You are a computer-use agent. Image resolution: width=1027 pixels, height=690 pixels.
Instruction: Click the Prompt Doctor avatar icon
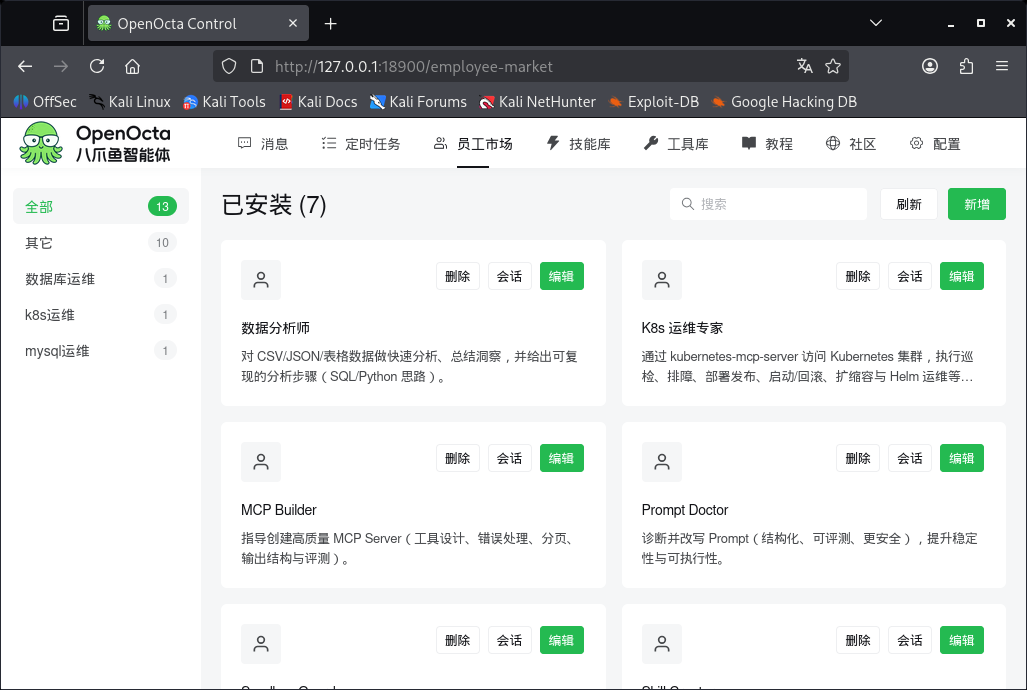662,462
